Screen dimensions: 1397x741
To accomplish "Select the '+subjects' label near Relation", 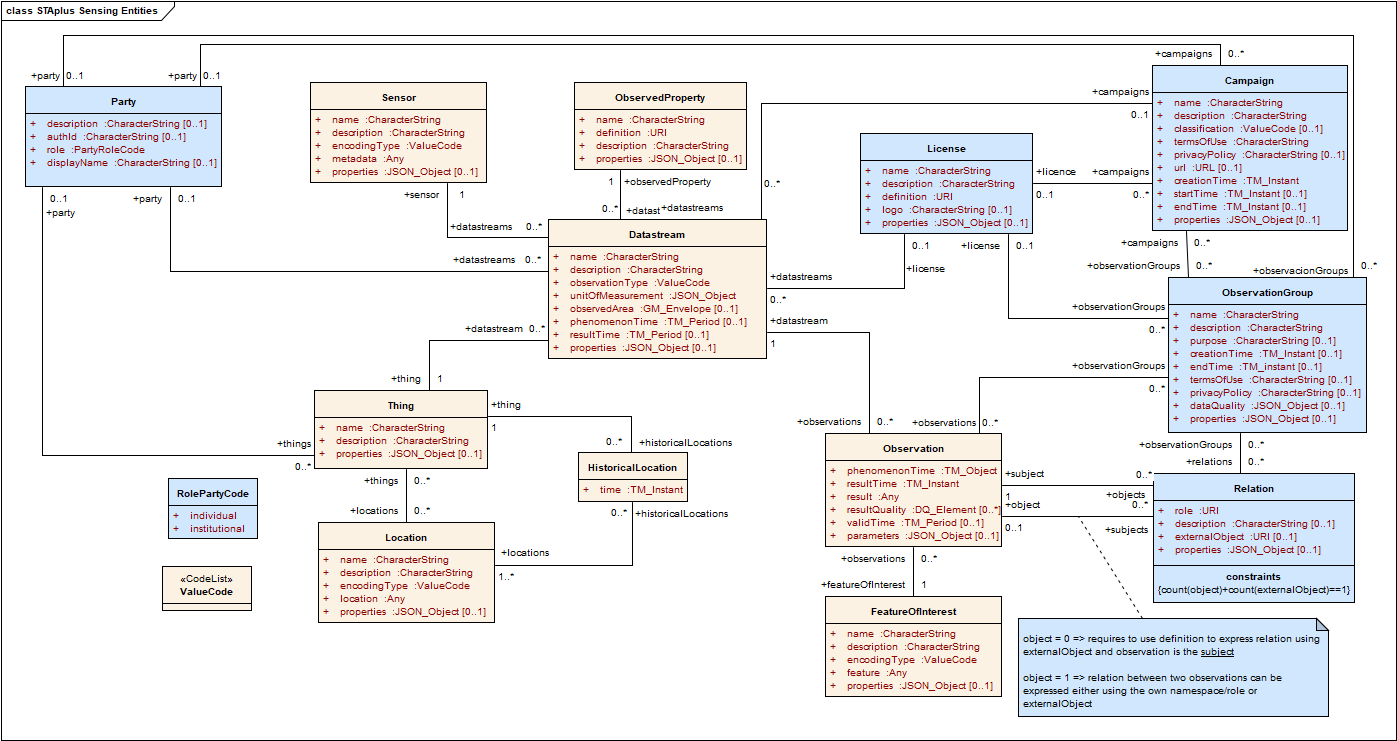I will click(x=1126, y=530).
